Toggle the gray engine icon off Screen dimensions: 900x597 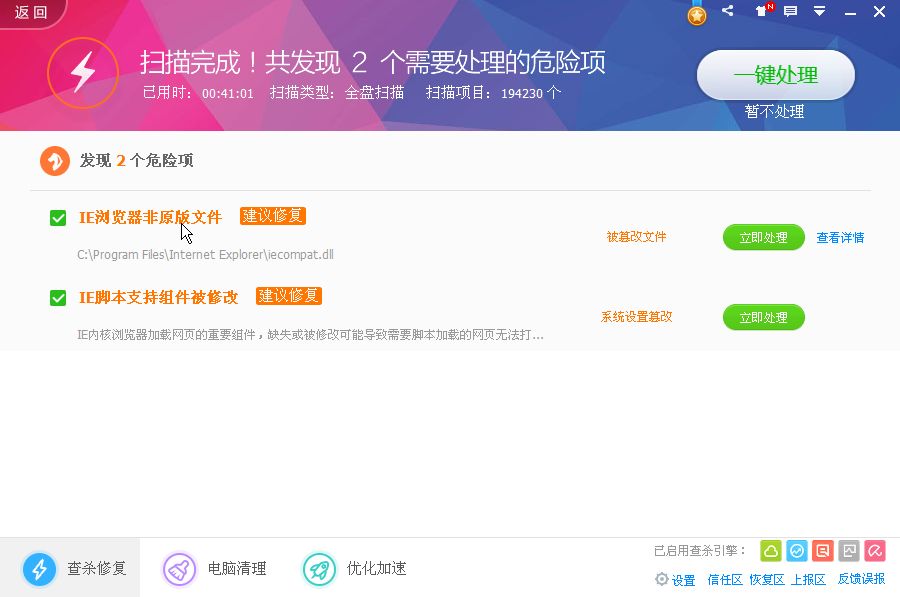(850, 551)
